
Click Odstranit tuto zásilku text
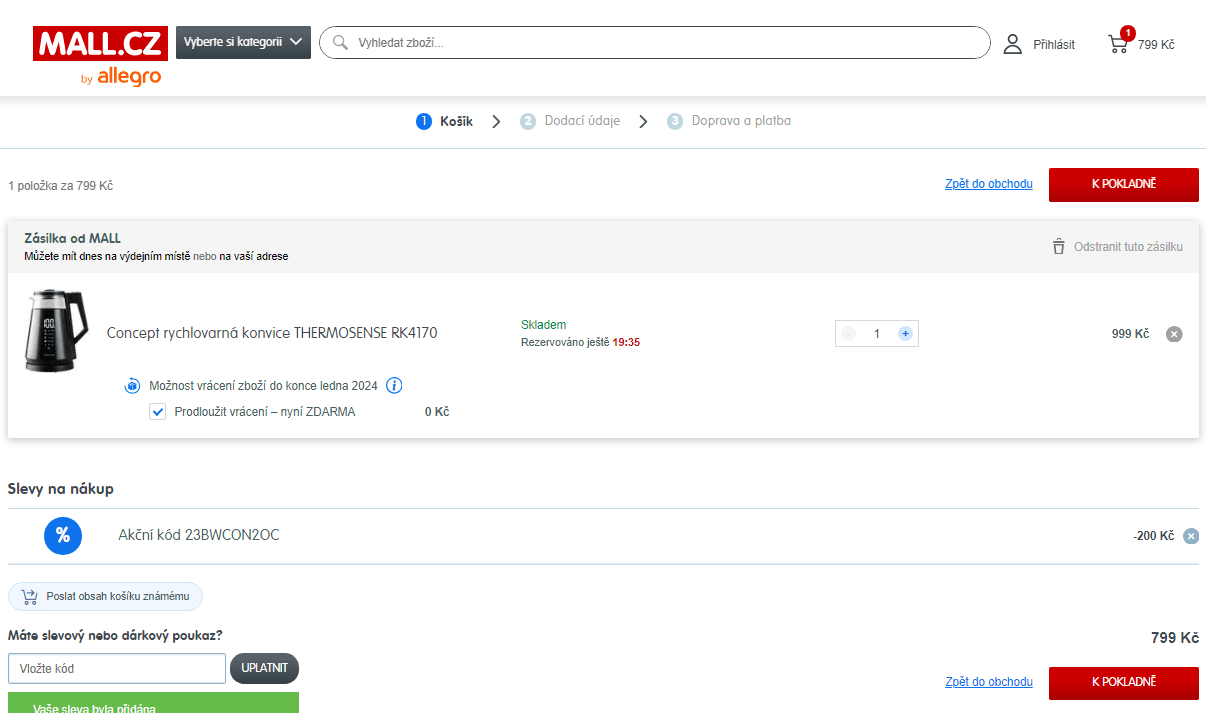click(x=1128, y=246)
